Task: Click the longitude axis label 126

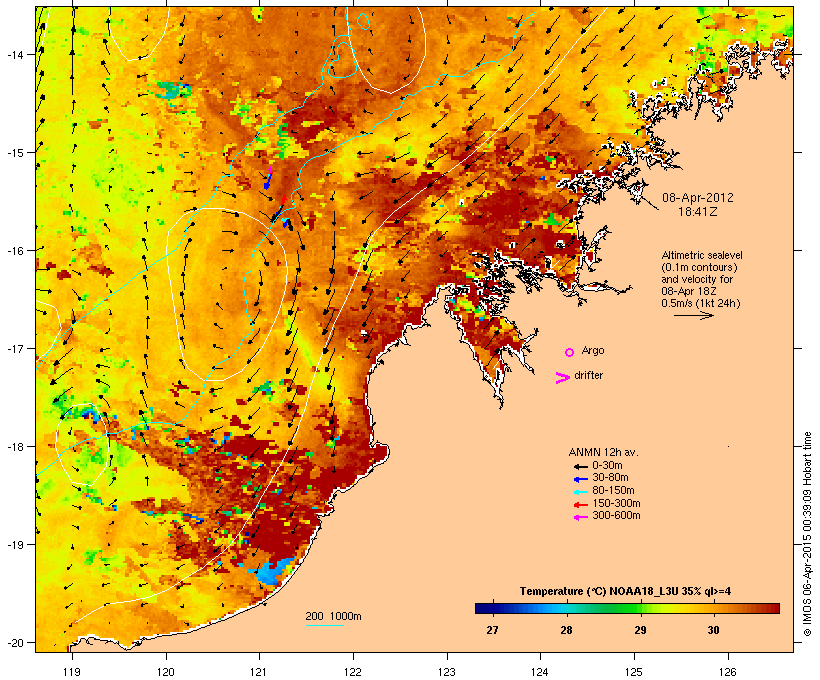Action: (728, 672)
